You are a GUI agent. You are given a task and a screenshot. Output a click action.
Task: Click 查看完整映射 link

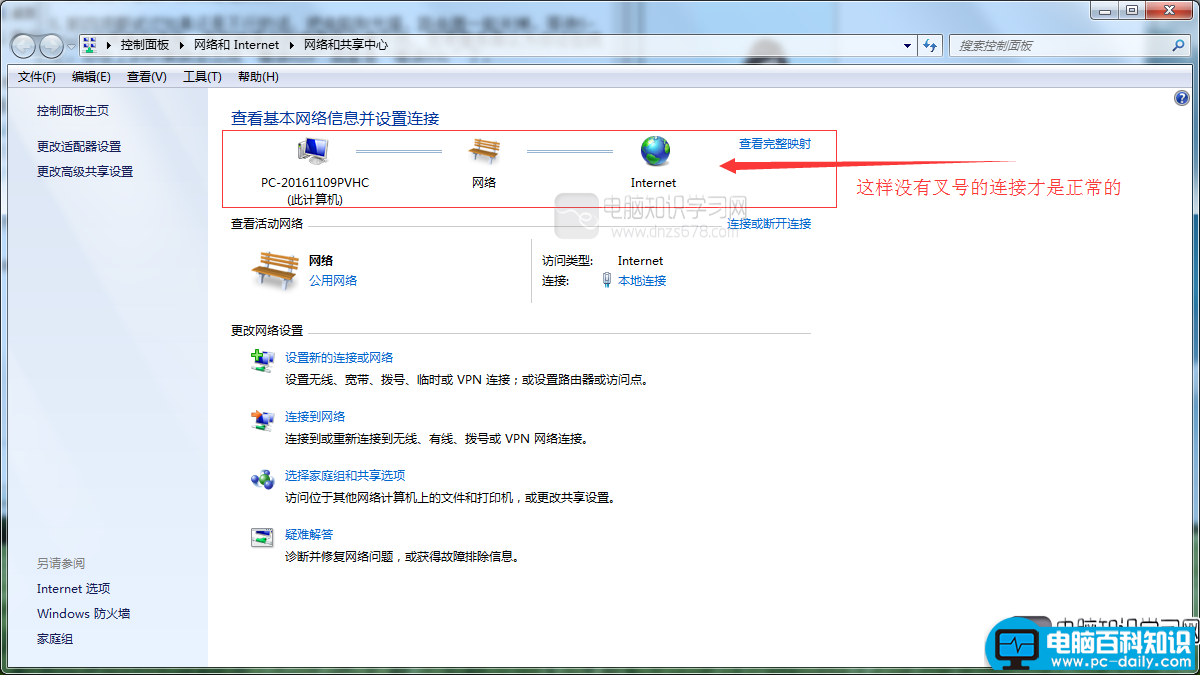click(x=775, y=144)
